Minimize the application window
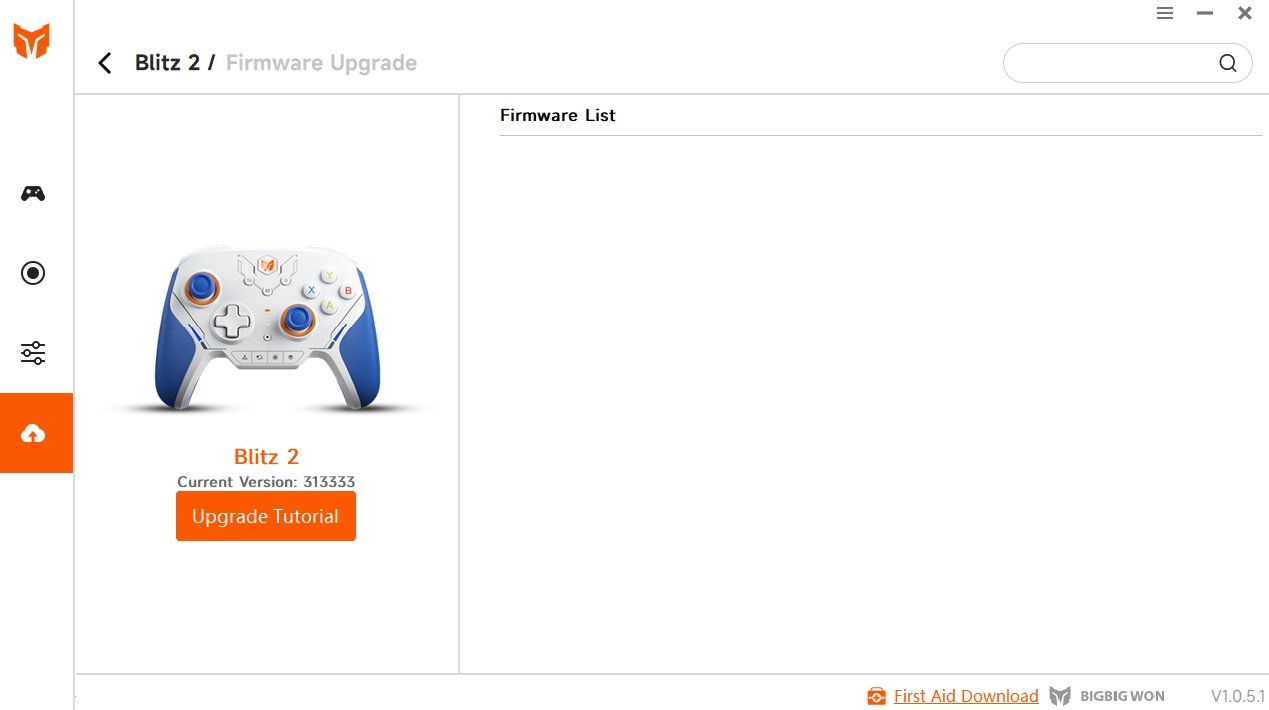Viewport: 1269px width, 710px height. pos(1205,13)
